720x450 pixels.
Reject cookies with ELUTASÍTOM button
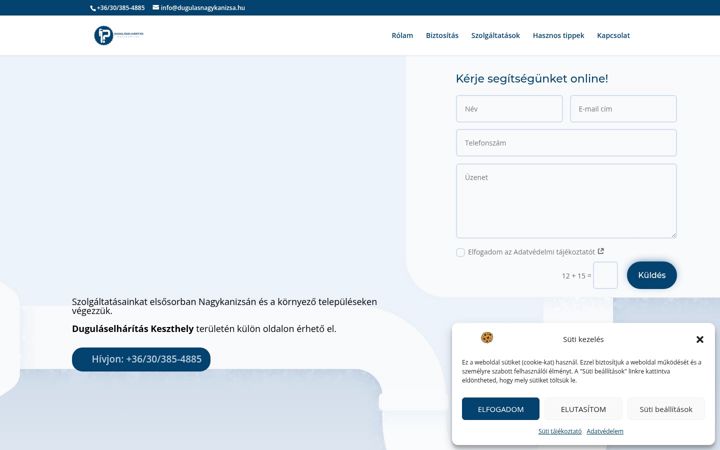pyautogui.click(x=583, y=409)
